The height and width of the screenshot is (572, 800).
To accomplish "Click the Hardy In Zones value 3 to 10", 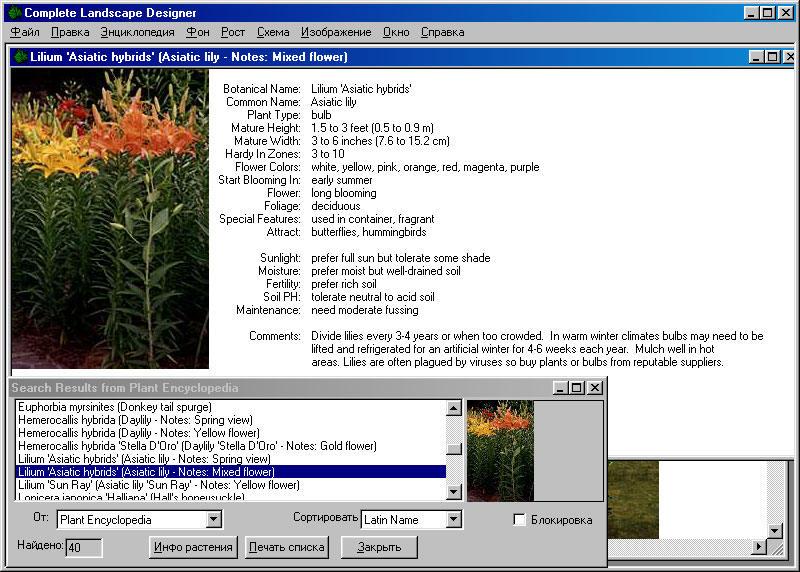I will click(328, 154).
